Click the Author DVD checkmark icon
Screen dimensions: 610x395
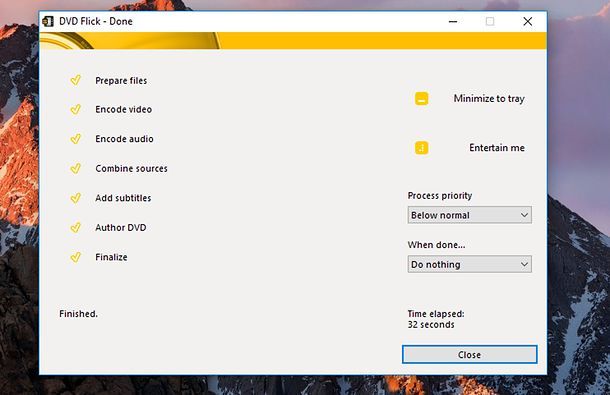(x=75, y=228)
